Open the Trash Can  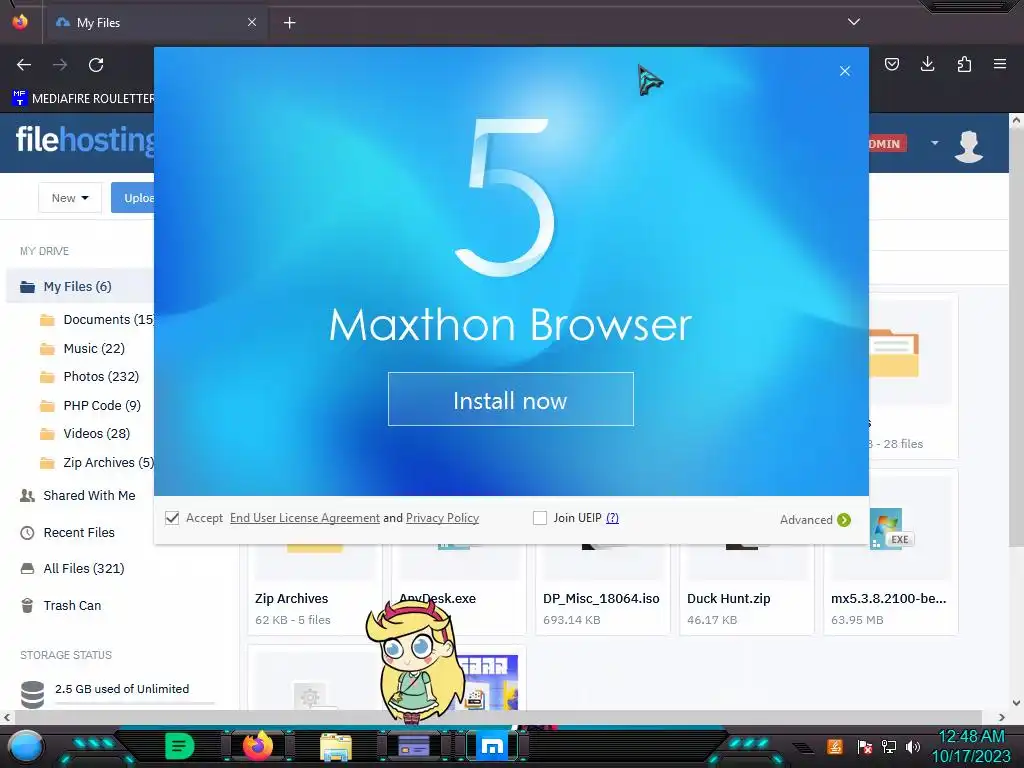tap(61, 606)
